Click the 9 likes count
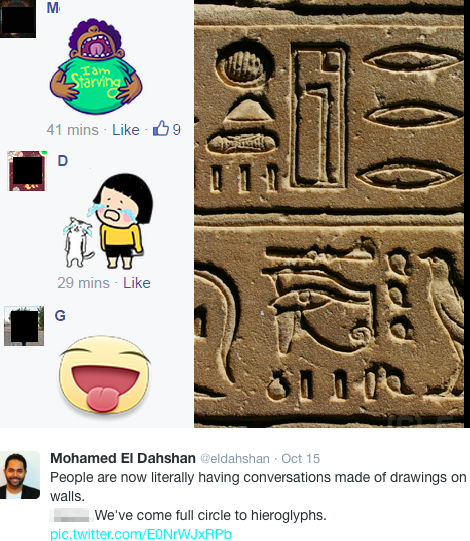470x541 pixels. pos(176,130)
